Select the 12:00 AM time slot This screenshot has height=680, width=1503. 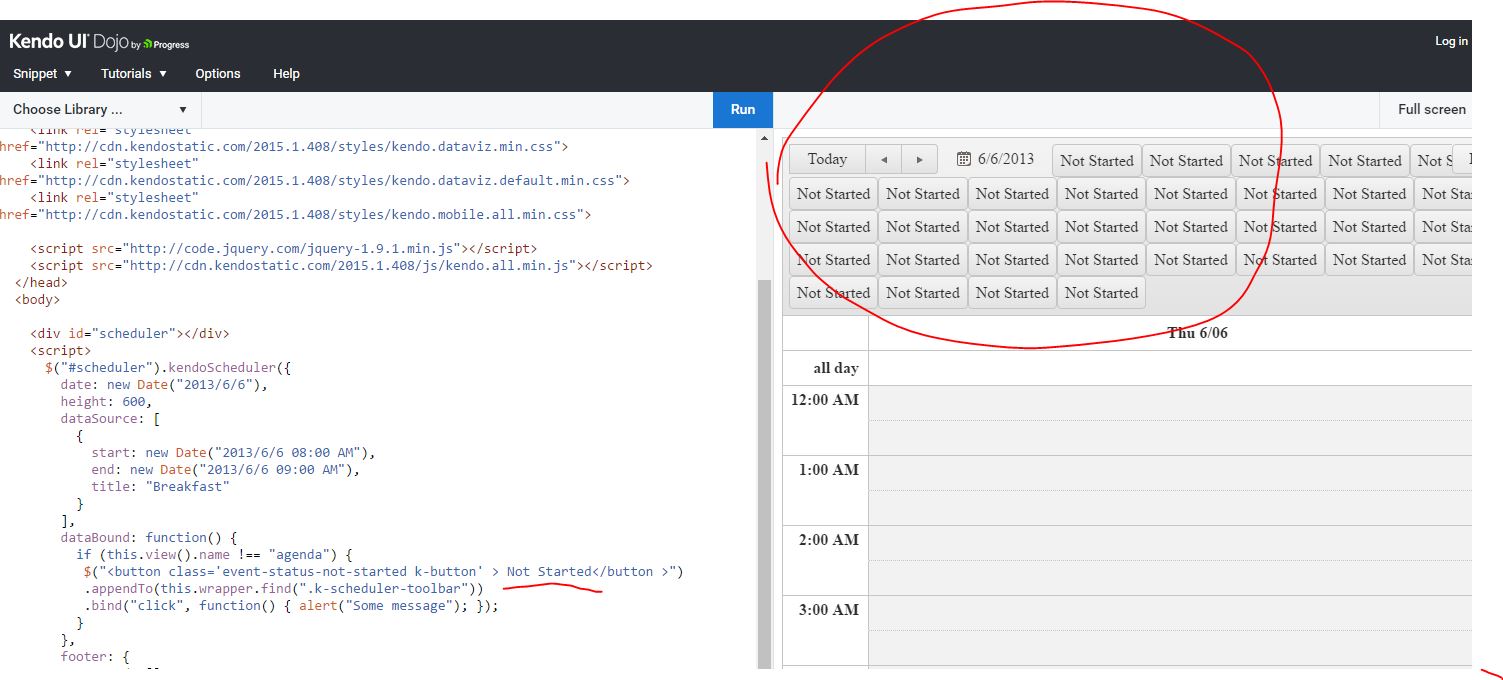click(1170, 403)
